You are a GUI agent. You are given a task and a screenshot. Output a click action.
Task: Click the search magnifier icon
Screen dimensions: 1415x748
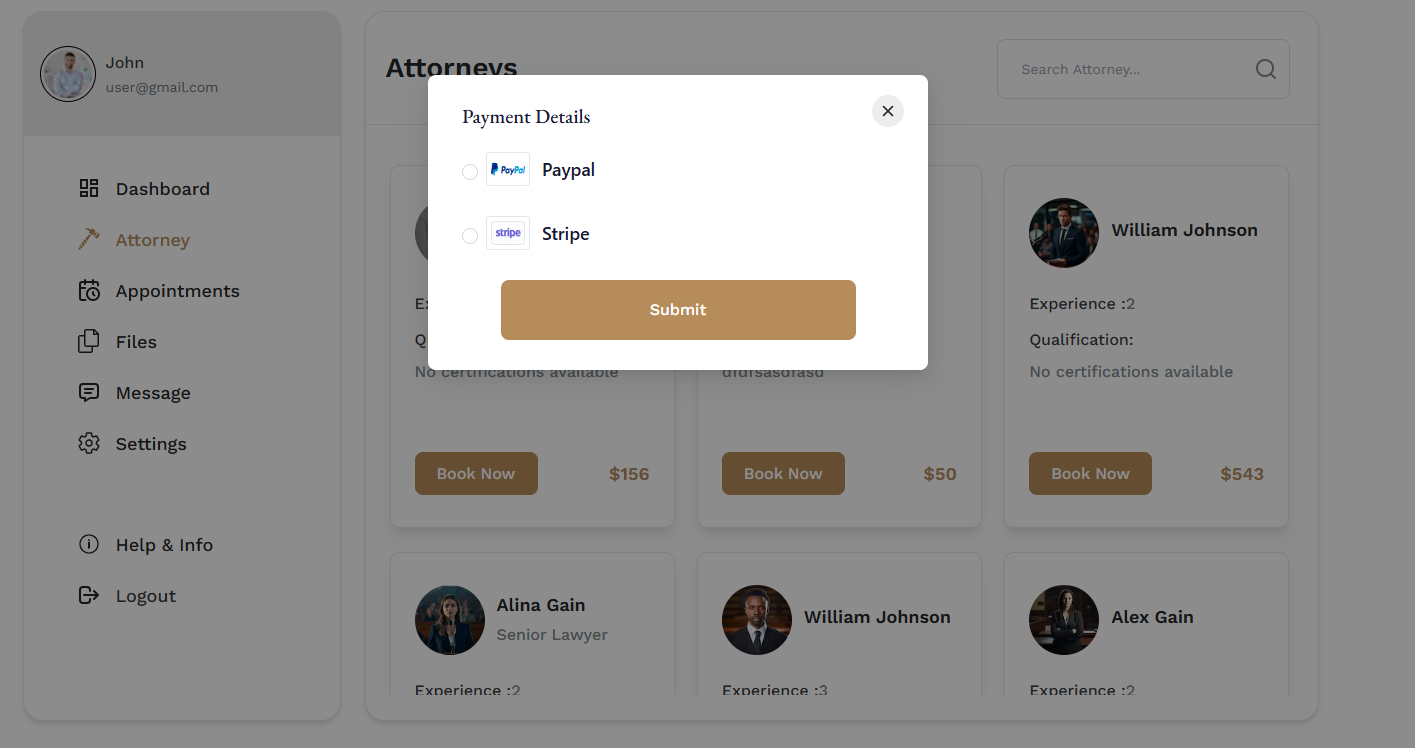(1266, 69)
